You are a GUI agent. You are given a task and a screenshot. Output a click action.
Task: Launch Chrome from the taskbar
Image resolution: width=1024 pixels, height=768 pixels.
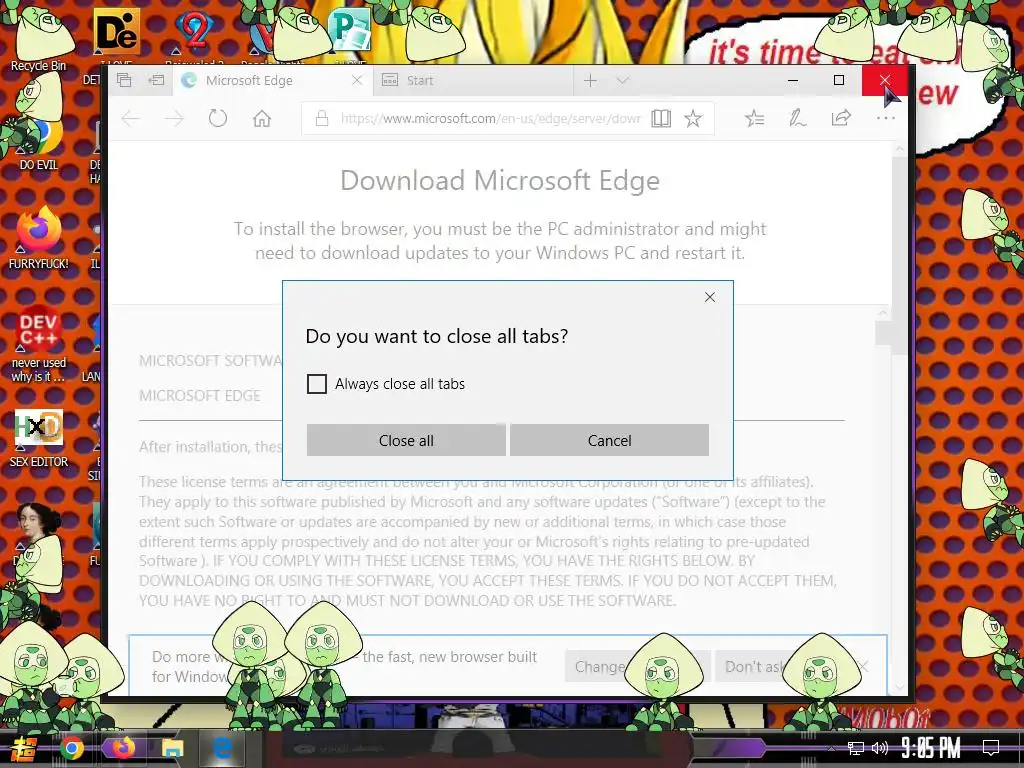point(72,748)
